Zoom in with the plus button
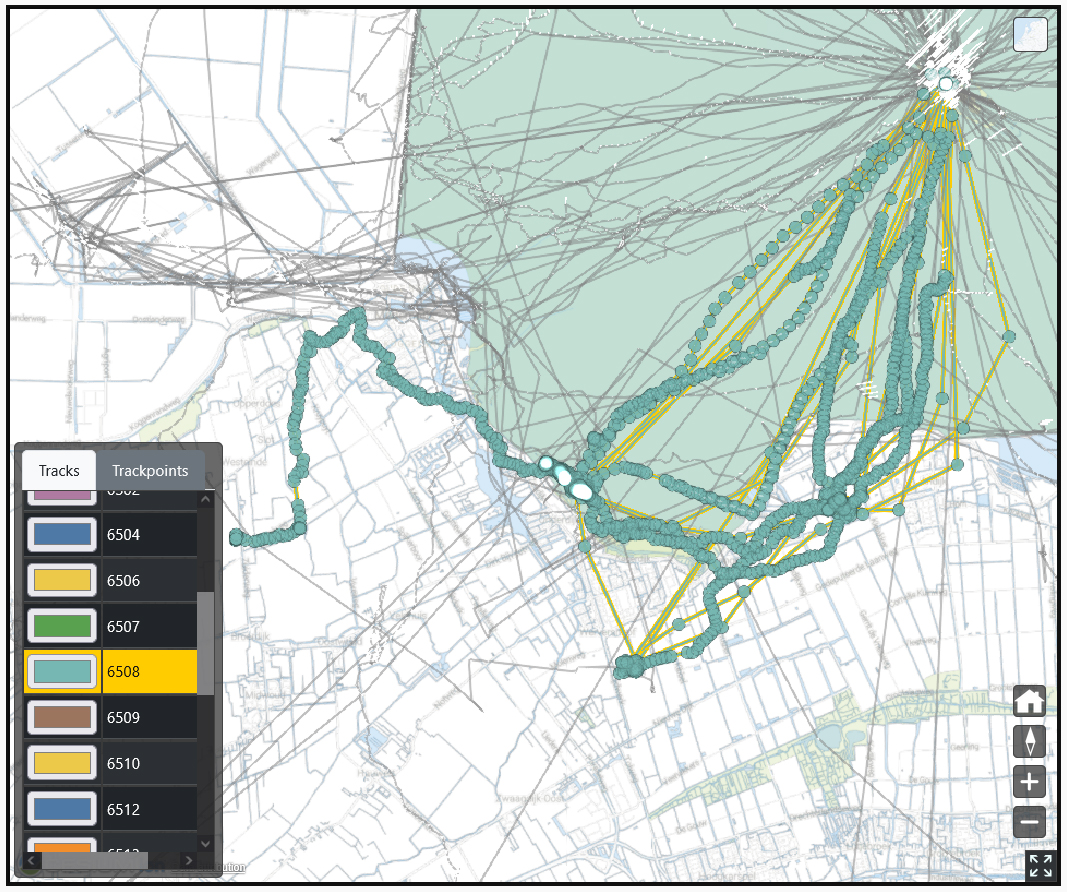Image resolution: width=1067 pixels, height=892 pixels. (1029, 781)
